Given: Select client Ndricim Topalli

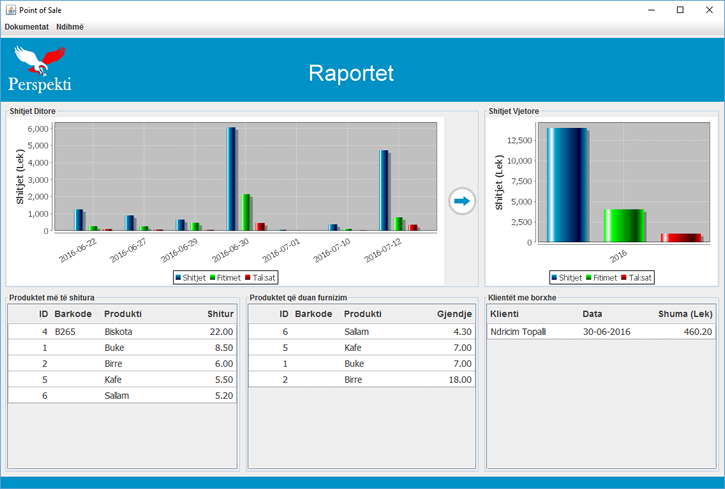Looking at the screenshot, I should click(518, 331).
